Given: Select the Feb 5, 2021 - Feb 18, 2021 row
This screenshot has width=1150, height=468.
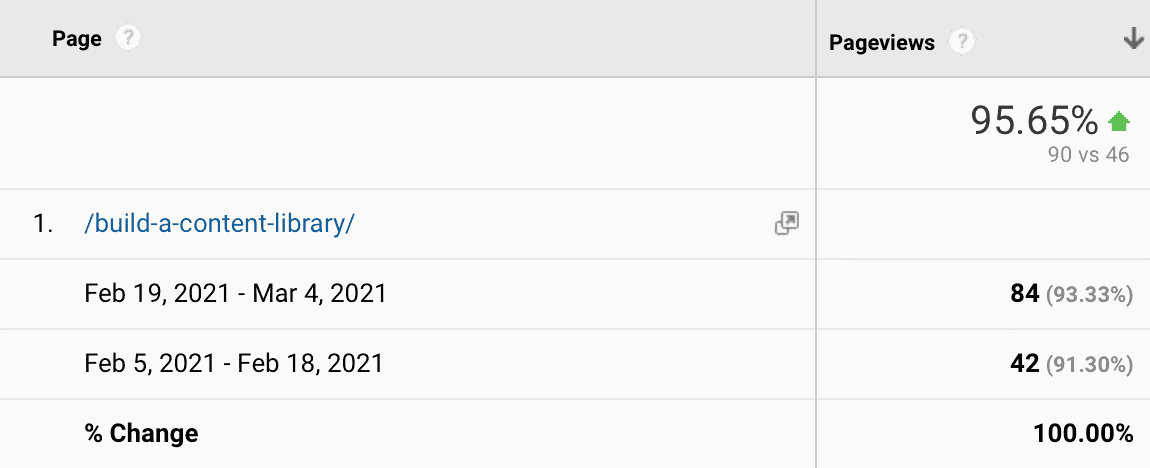Looking at the screenshot, I should (x=234, y=363).
